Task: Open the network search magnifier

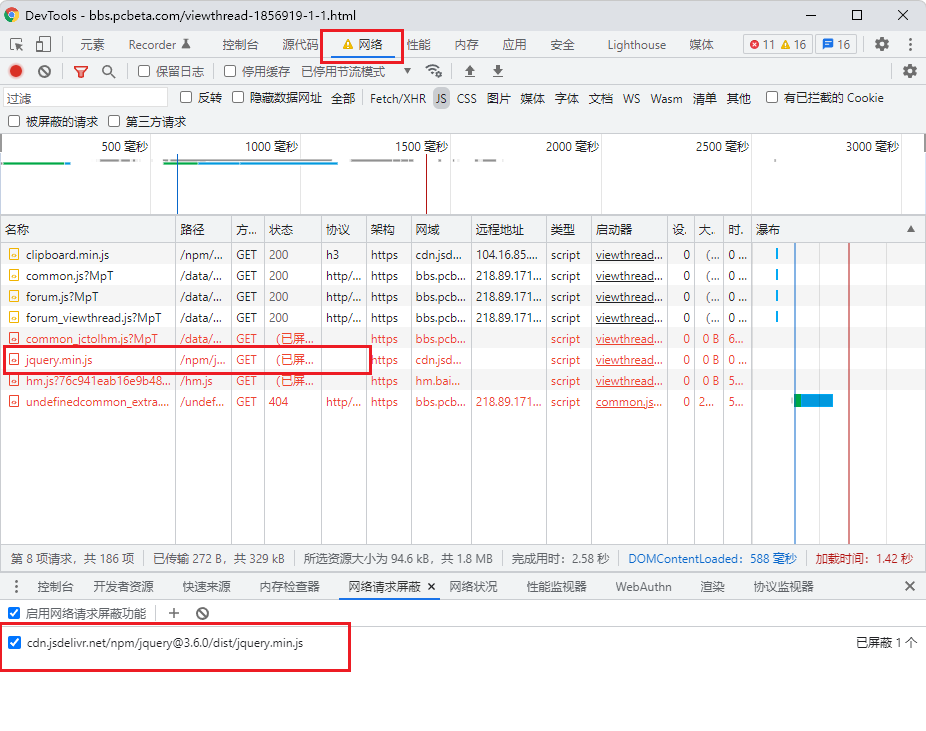Action: (x=108, y=71)
